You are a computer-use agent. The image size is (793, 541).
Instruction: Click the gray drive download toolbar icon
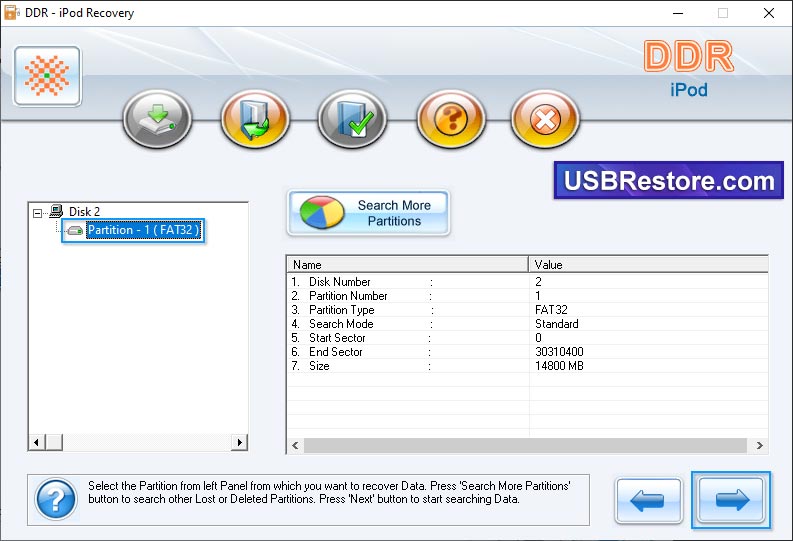[158, 119]
